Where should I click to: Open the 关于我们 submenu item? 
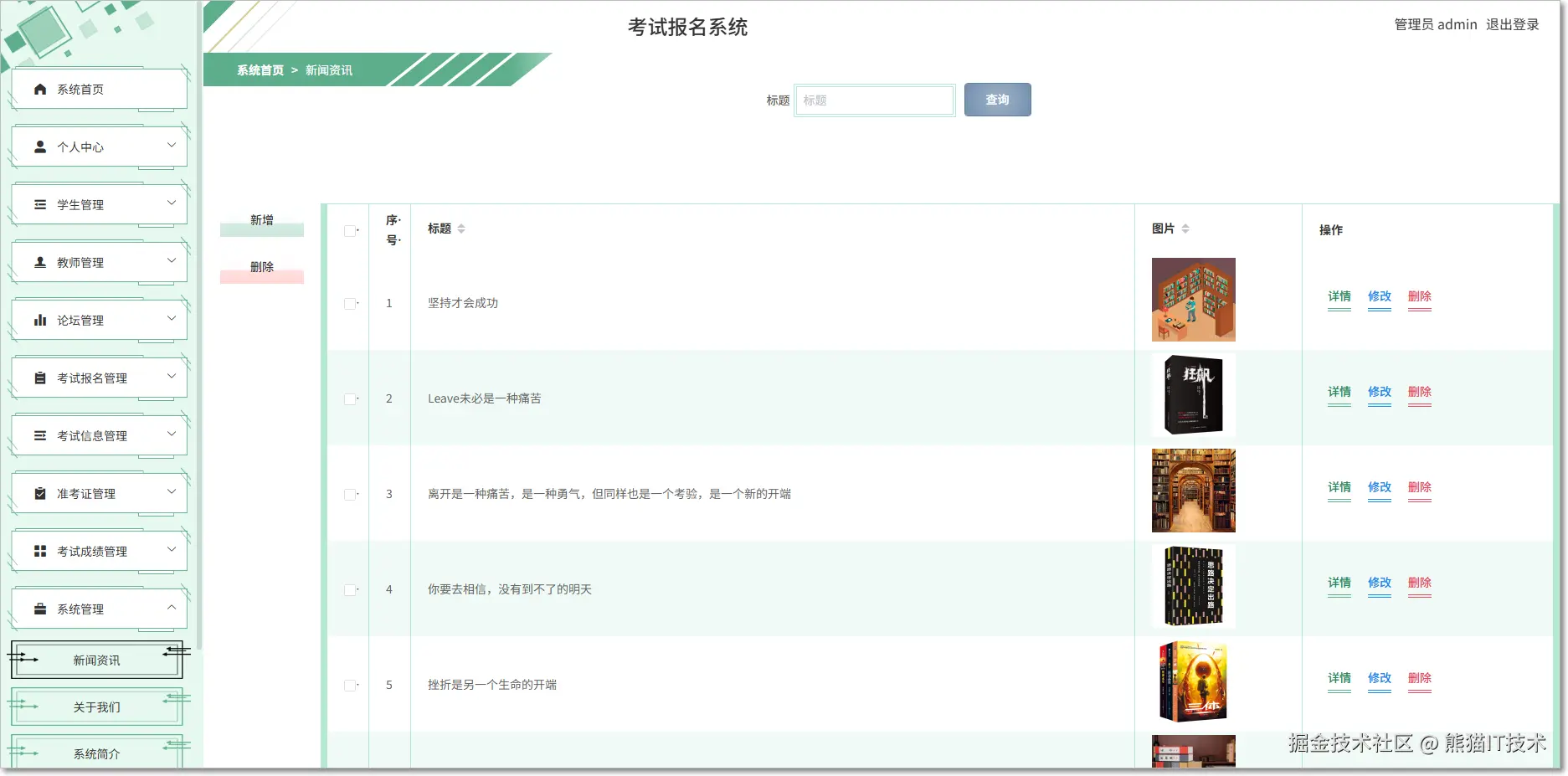point(97,707)
